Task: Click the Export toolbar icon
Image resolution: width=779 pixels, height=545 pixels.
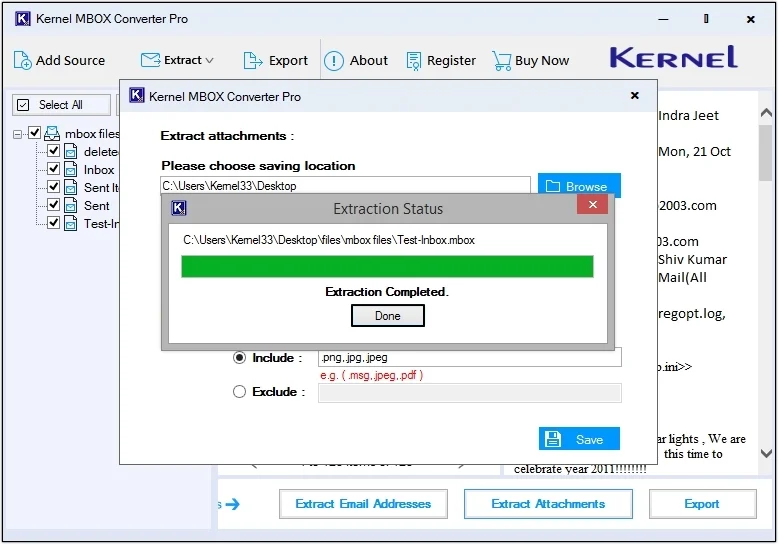Action: point(253,61)
